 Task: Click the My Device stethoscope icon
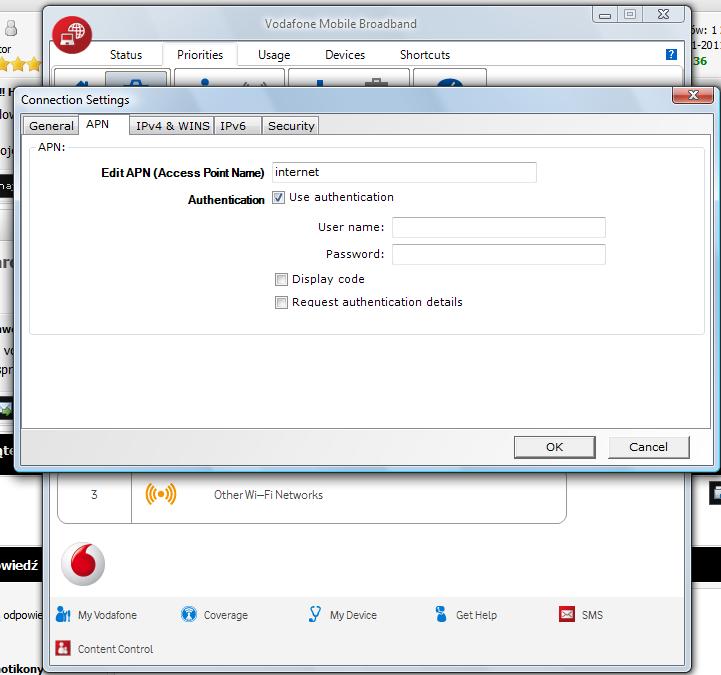click(315, 614)
